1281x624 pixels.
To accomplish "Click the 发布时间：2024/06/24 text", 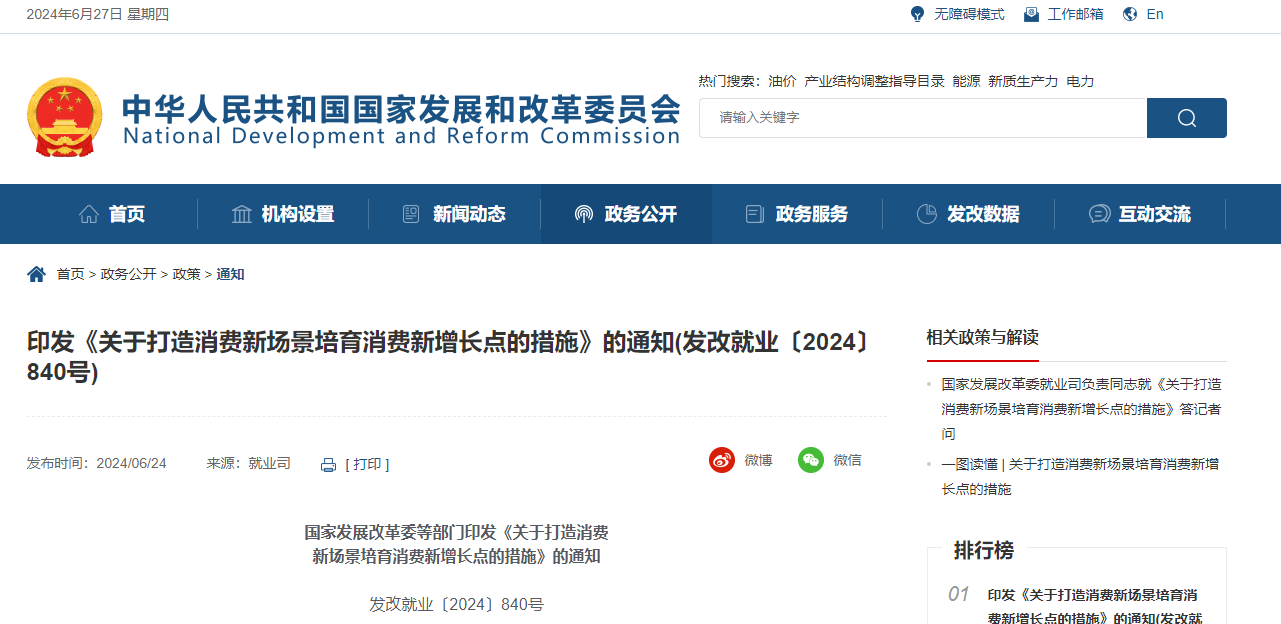I will tap(97, 463).
